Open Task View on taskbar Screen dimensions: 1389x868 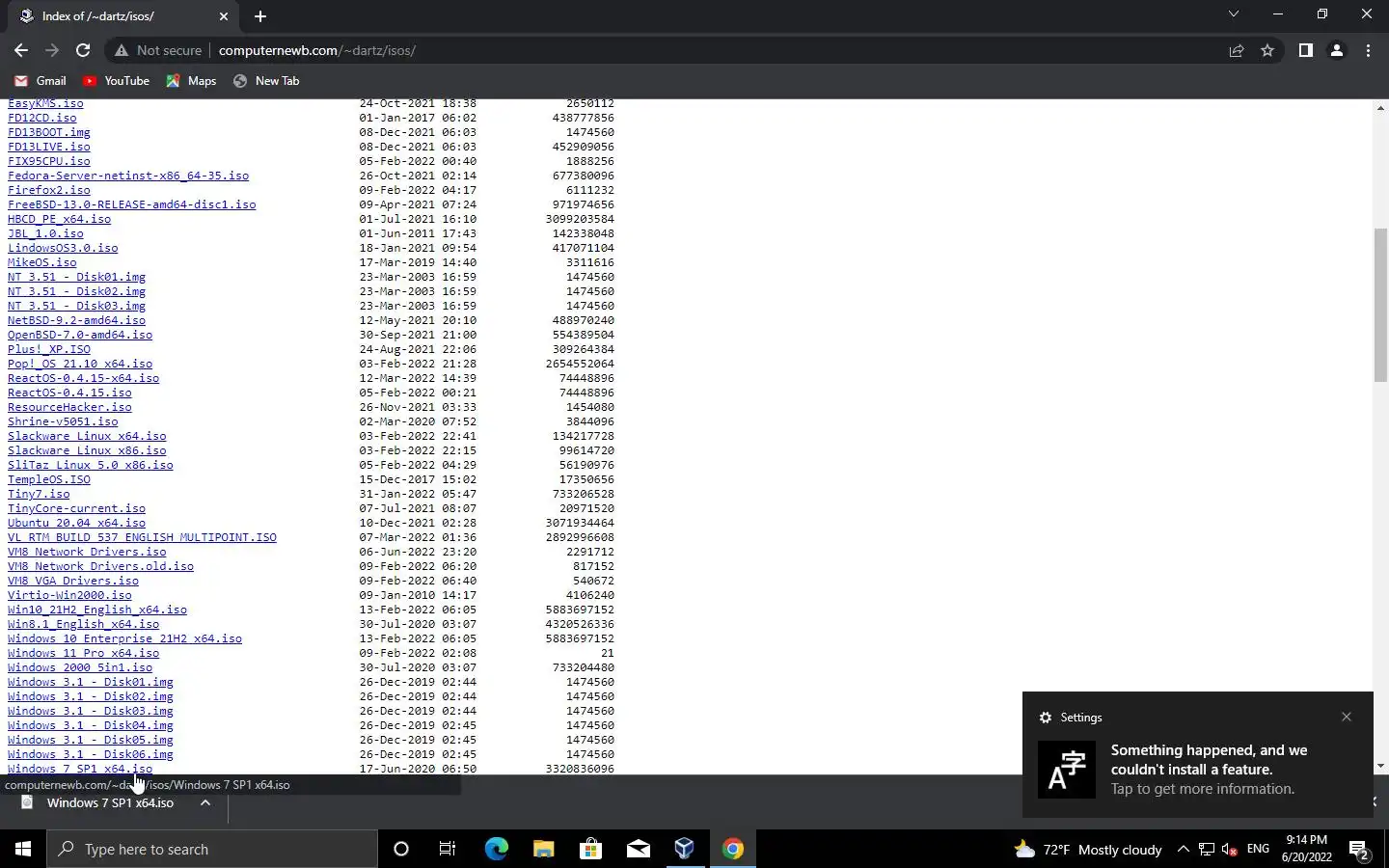click(x=448, y=849)
